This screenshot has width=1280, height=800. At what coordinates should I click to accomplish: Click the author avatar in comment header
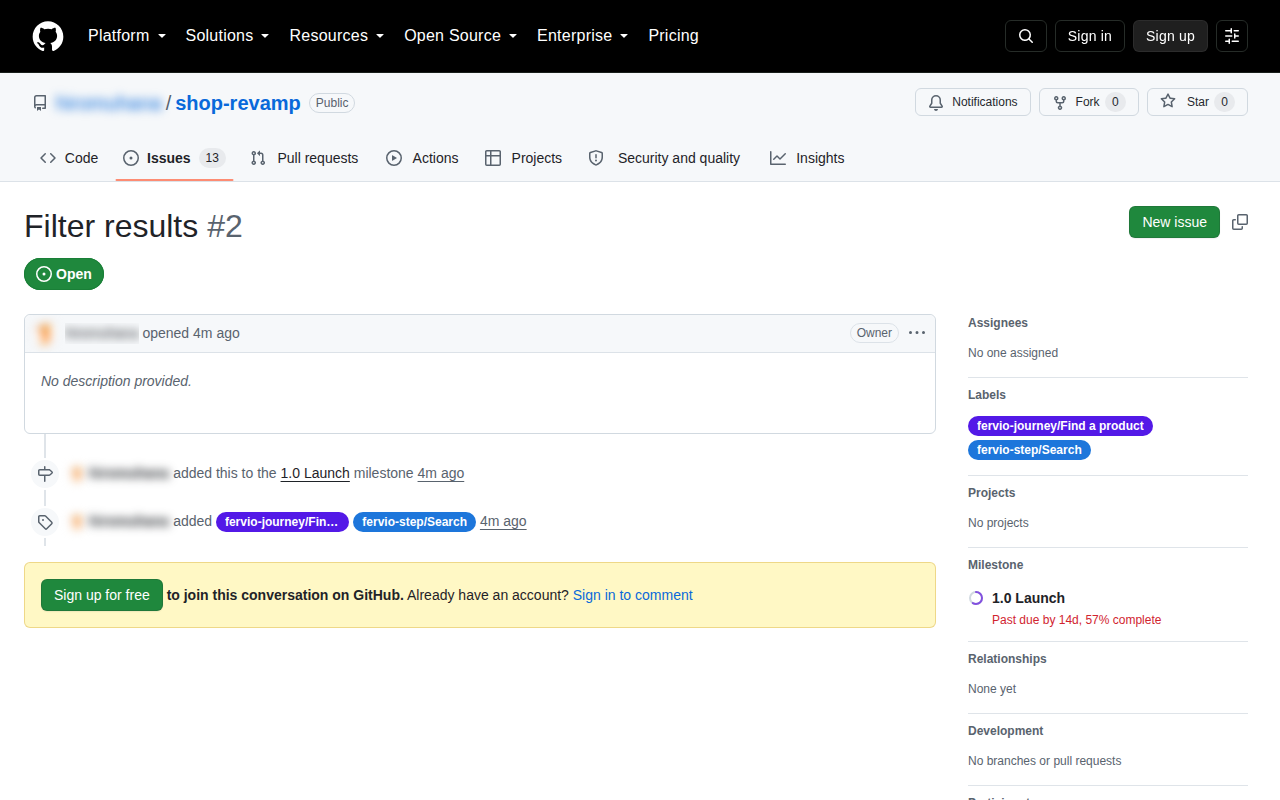45,333
